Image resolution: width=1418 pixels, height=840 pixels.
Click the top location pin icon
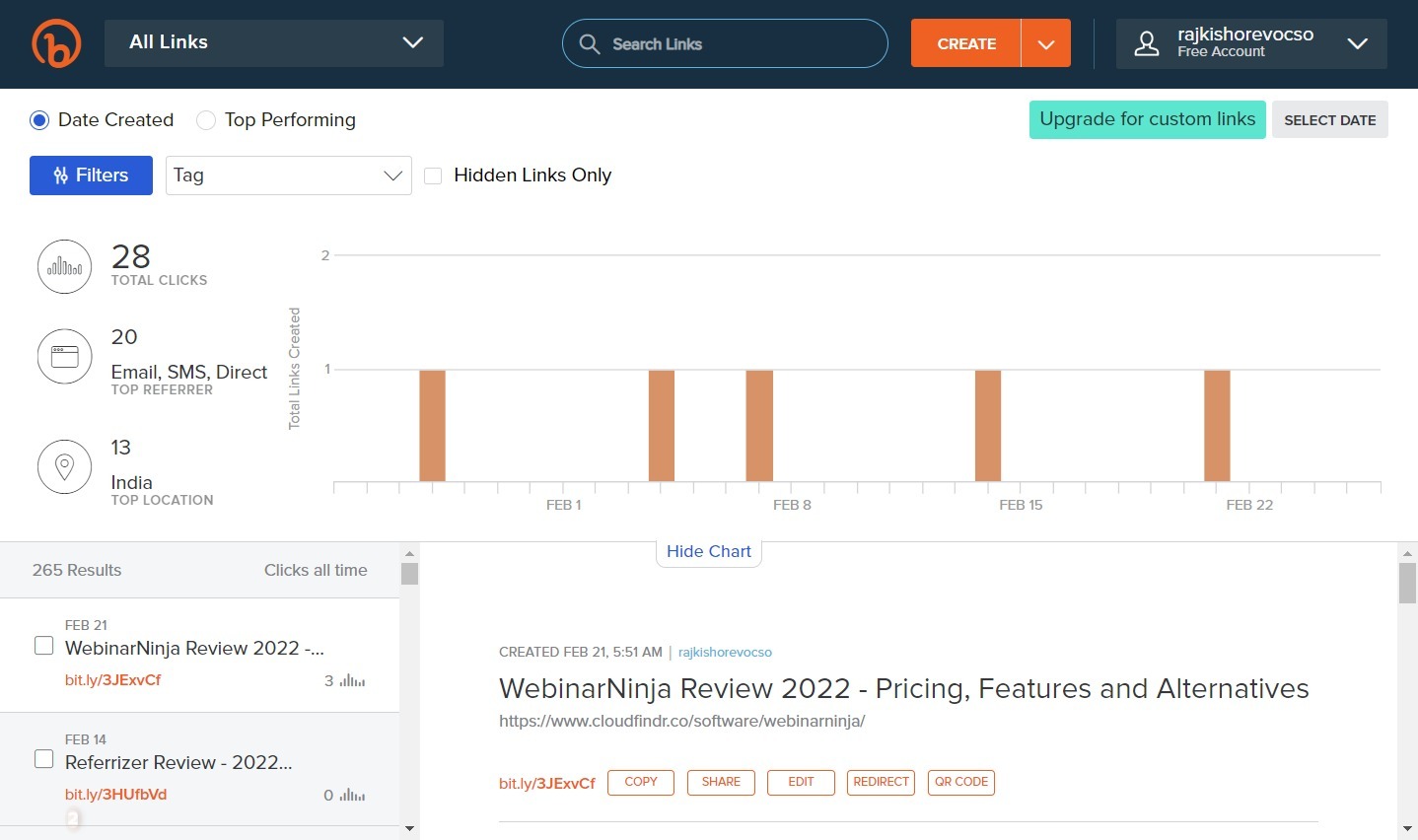click(65, 466)
